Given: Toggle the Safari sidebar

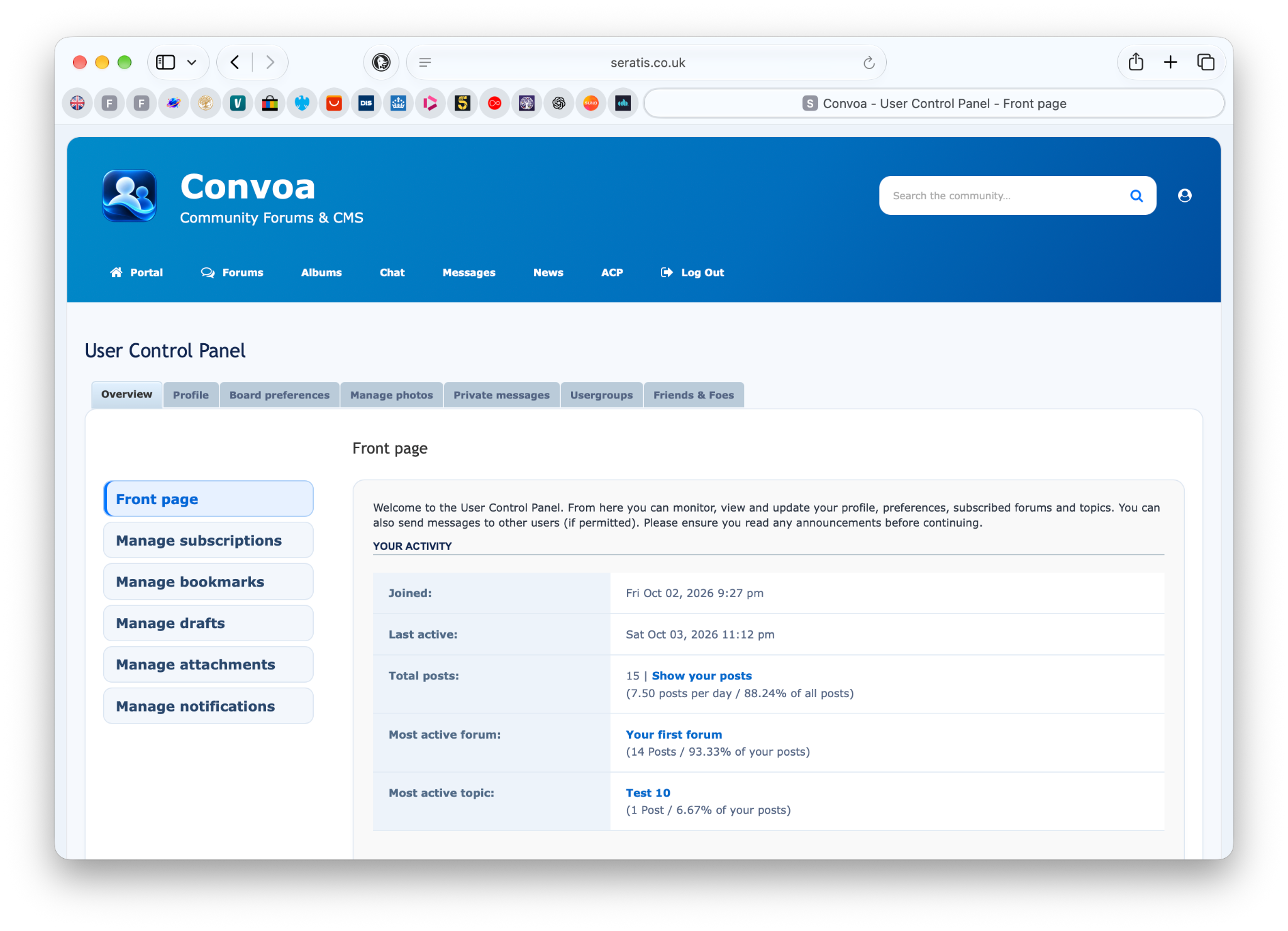Looking at the screenshot, I should tap(165, 62).
